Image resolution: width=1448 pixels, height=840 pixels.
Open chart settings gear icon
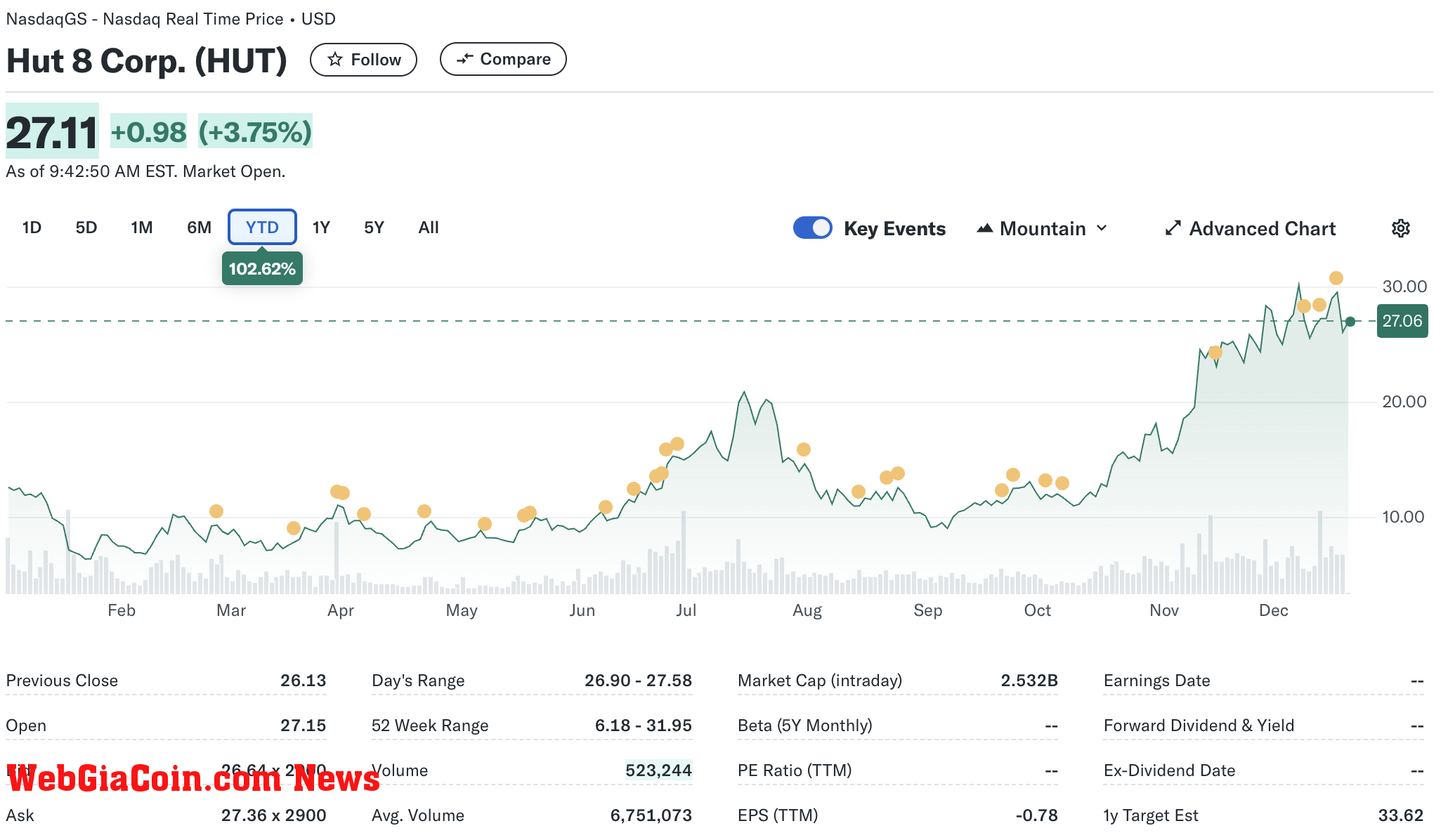[1401, 228]
